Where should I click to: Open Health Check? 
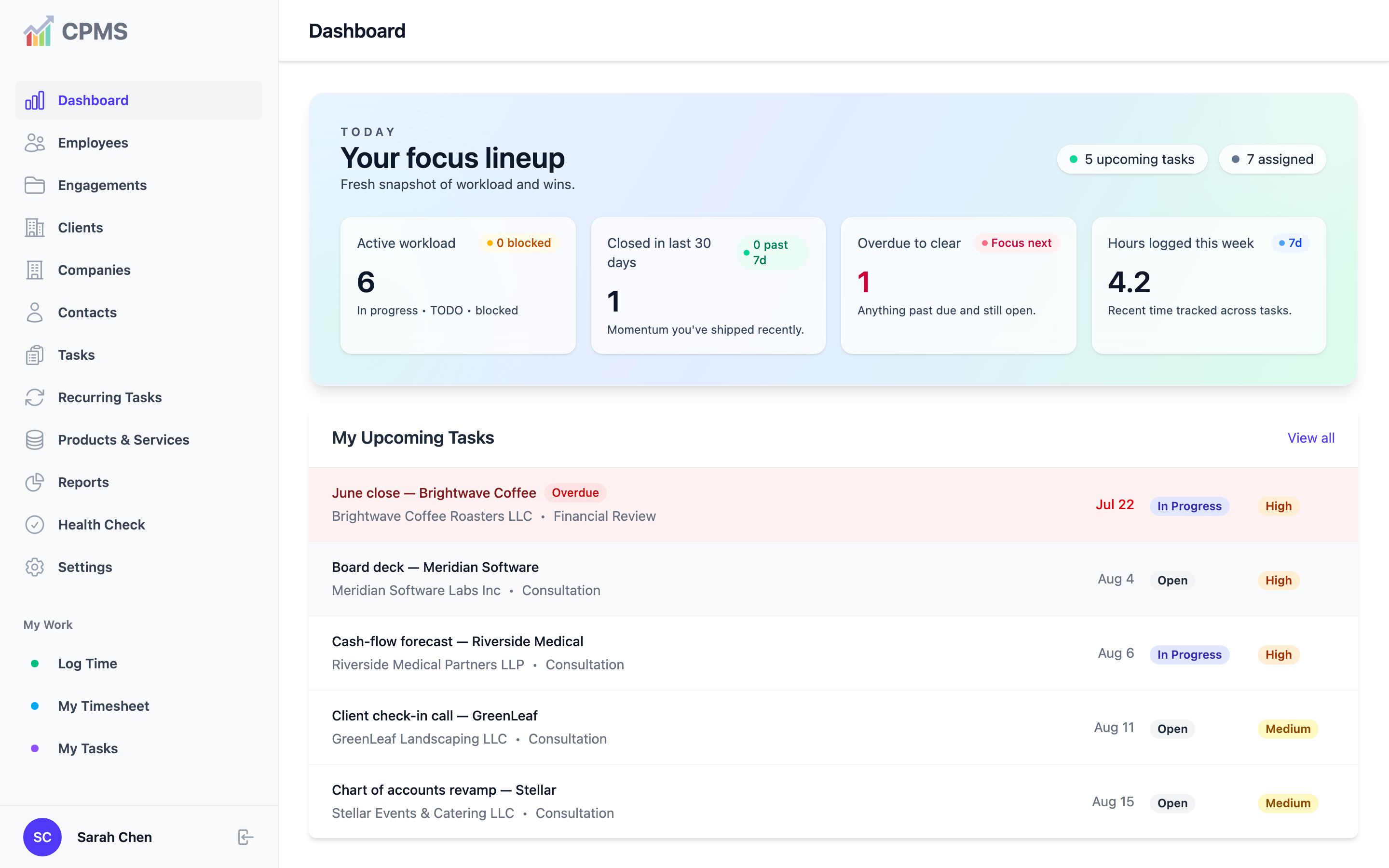tap(139, 525)
